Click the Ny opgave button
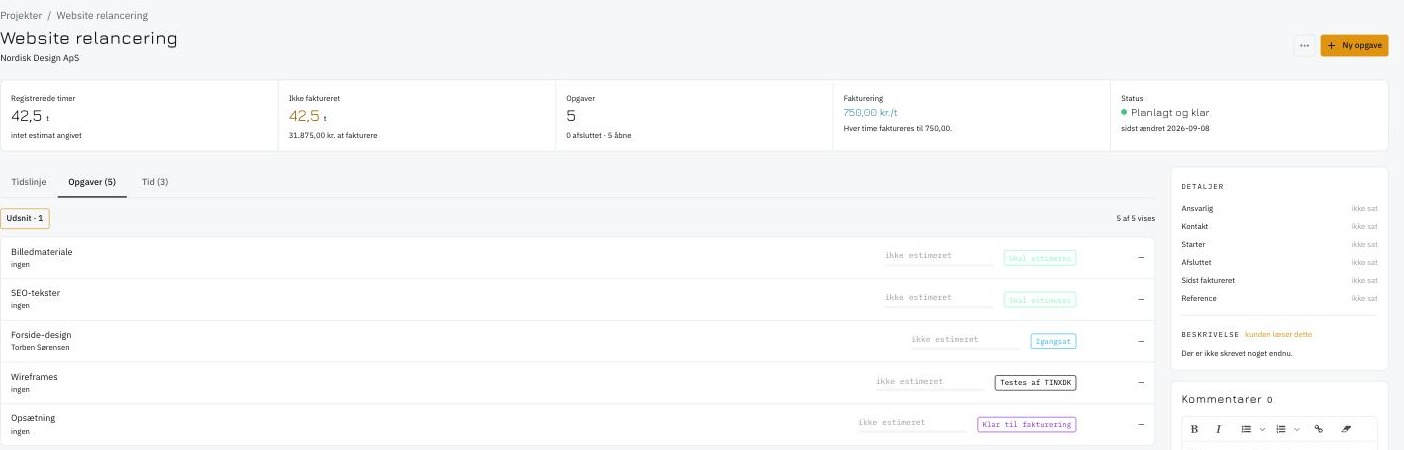The width and height of the screenshot is (1404, 450). 1354,45
